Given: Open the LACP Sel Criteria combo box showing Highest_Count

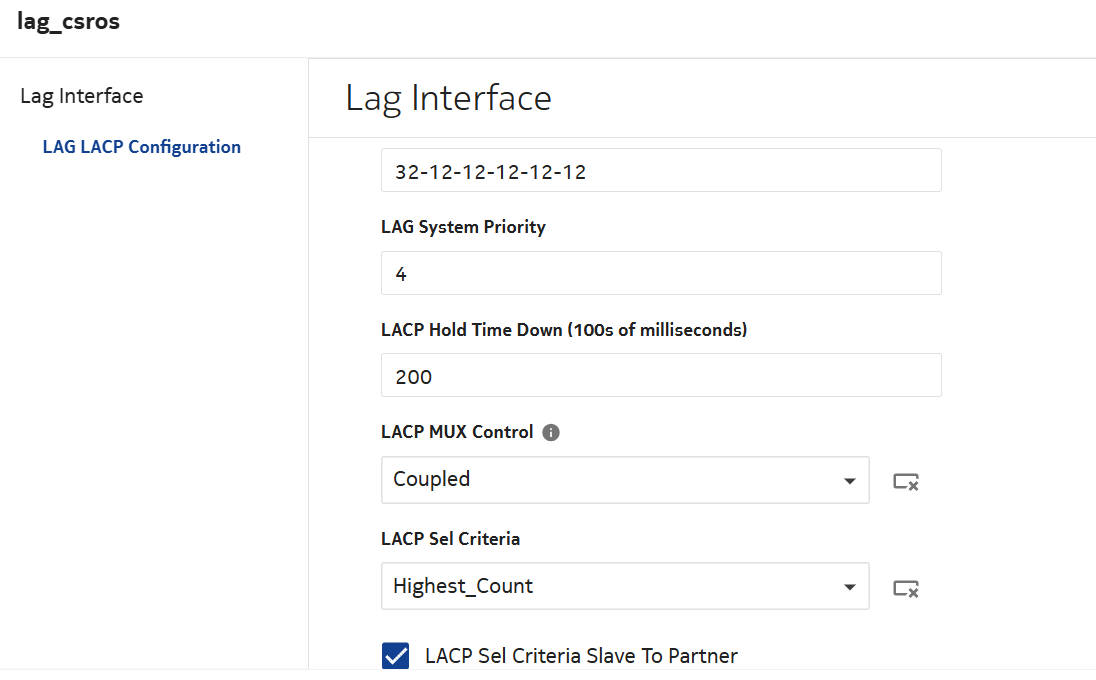Looking at the screenshot, I should (x=610, y=586).
